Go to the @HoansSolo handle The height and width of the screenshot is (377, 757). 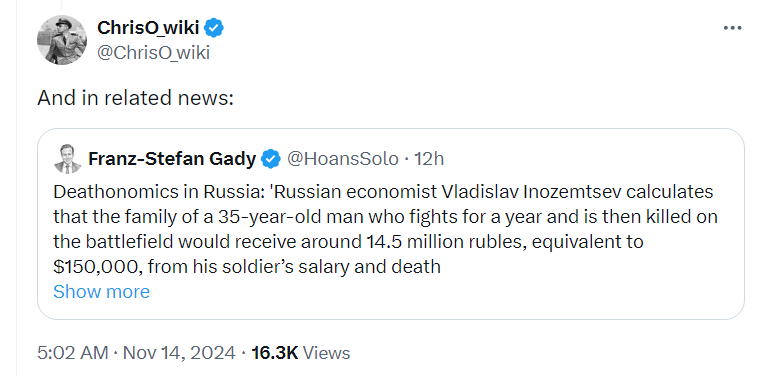click(x=343, y=158)
